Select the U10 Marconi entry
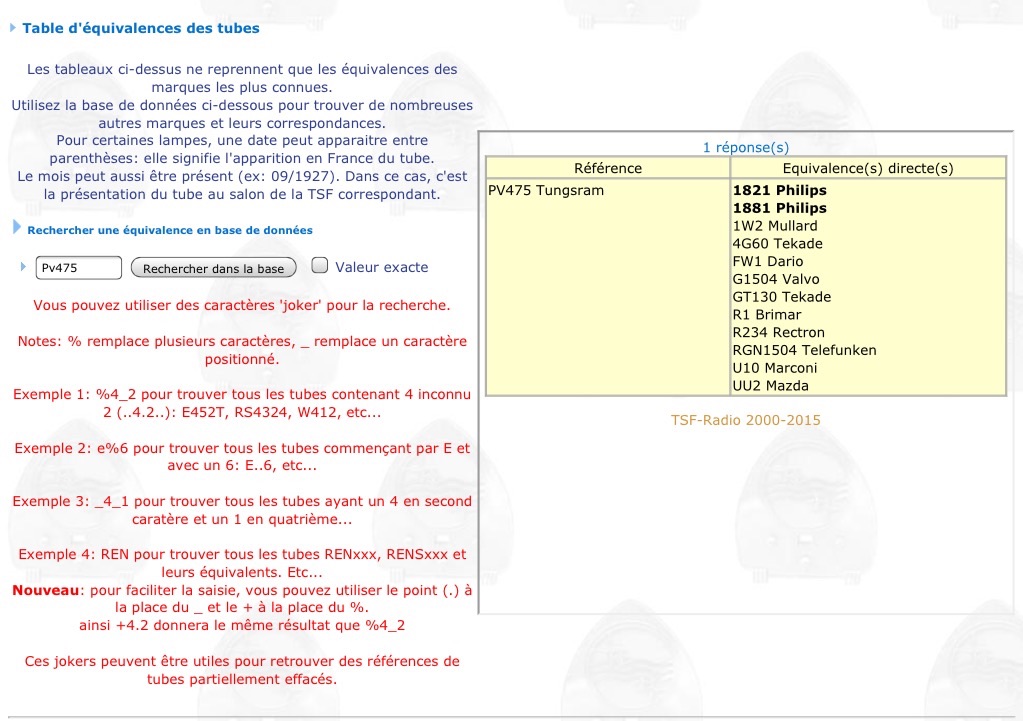The image size is (1023, 721). click(x=775, y=368)
